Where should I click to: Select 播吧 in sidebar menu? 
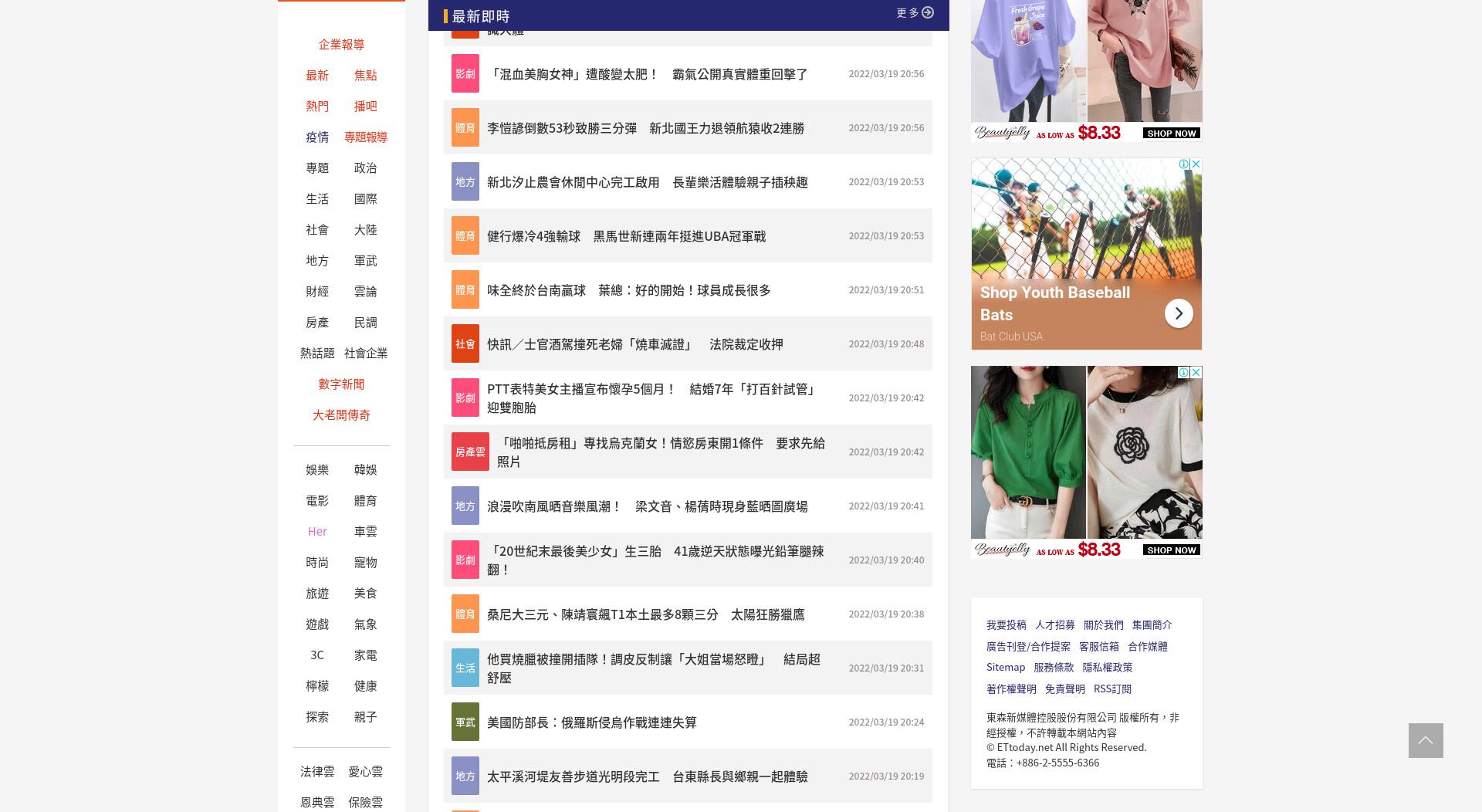coord(366,106)
